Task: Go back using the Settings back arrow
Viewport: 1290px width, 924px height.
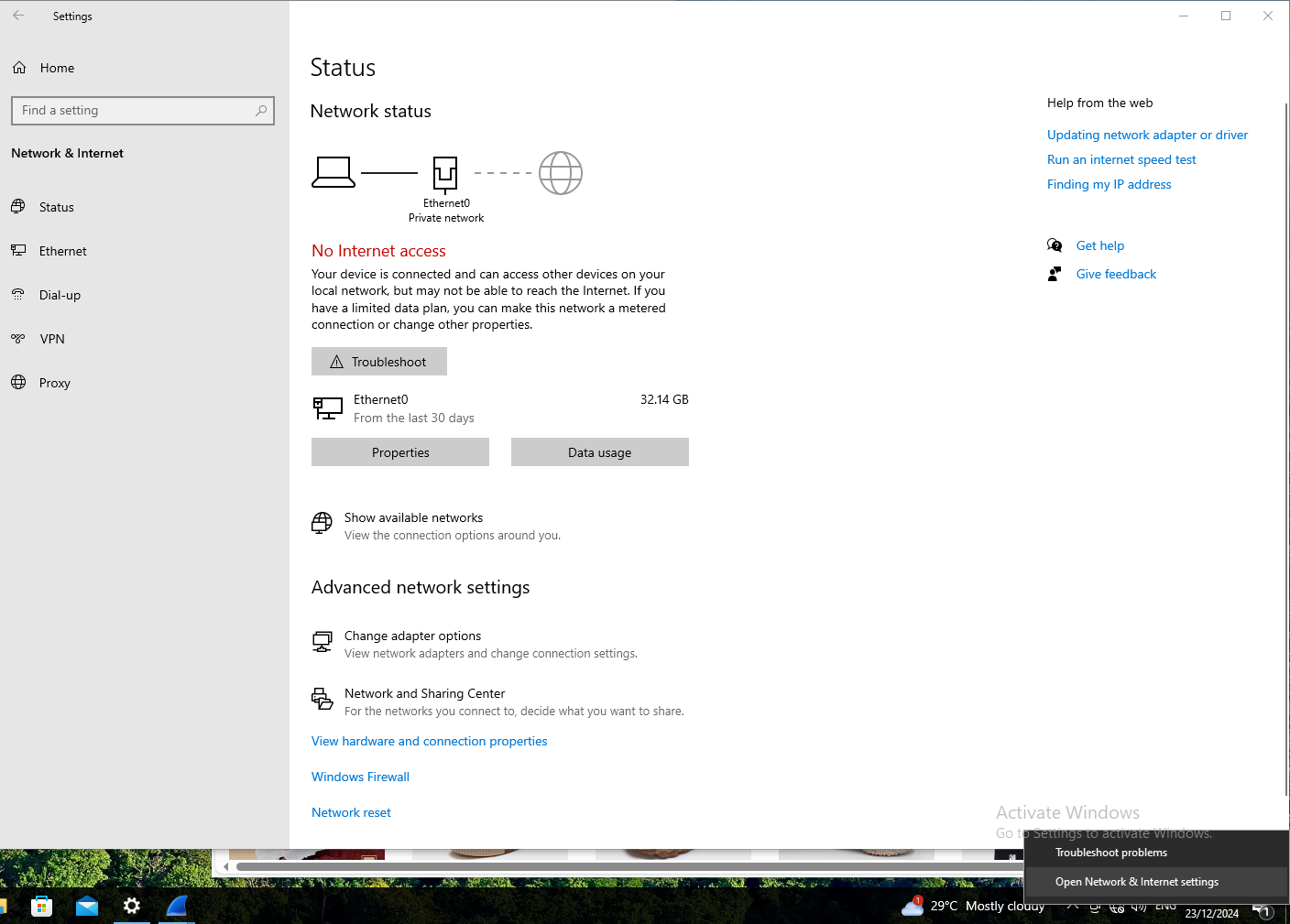Action: click(x=18, y=16)
